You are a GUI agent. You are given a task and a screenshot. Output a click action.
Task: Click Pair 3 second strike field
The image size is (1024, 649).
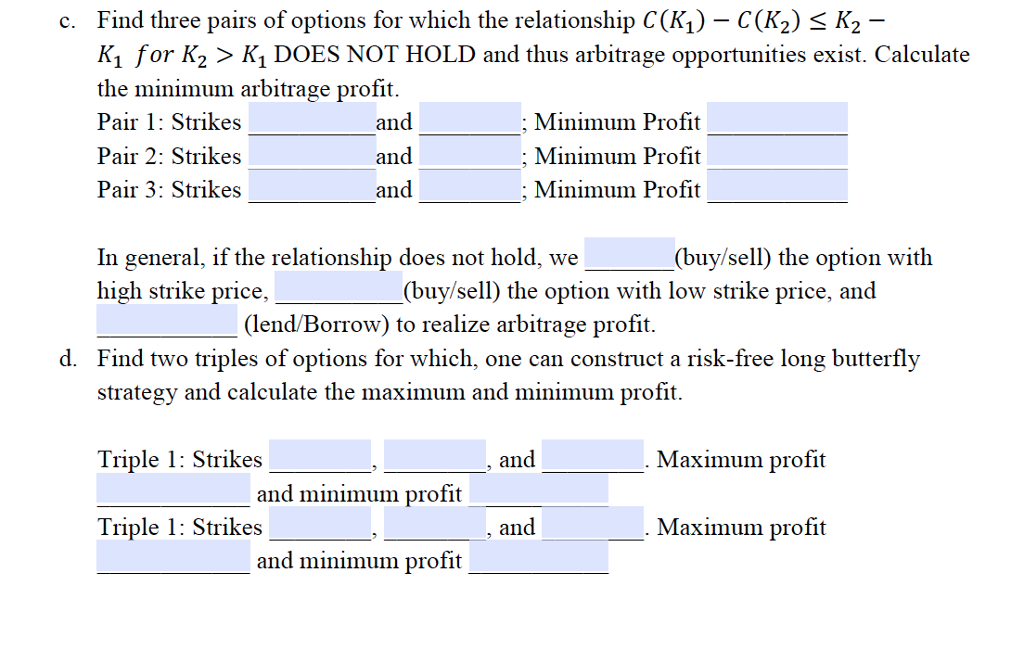(470, 187)
